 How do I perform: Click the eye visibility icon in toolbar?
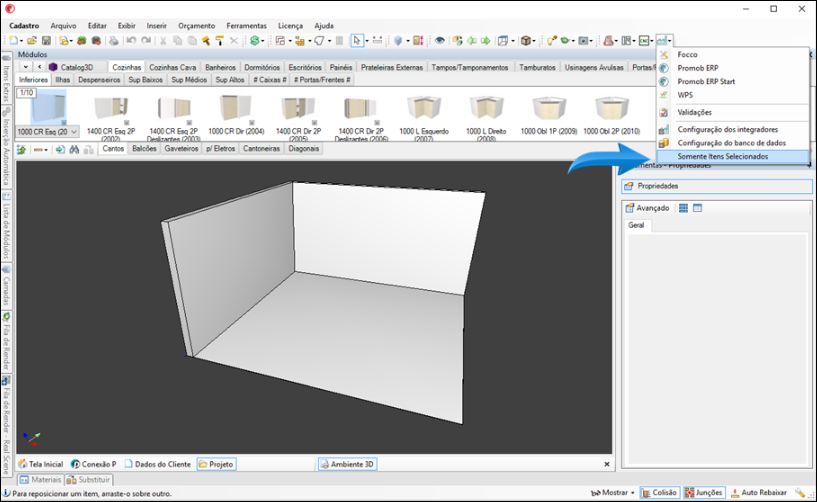pyautogui.click(x=440, y=40)
